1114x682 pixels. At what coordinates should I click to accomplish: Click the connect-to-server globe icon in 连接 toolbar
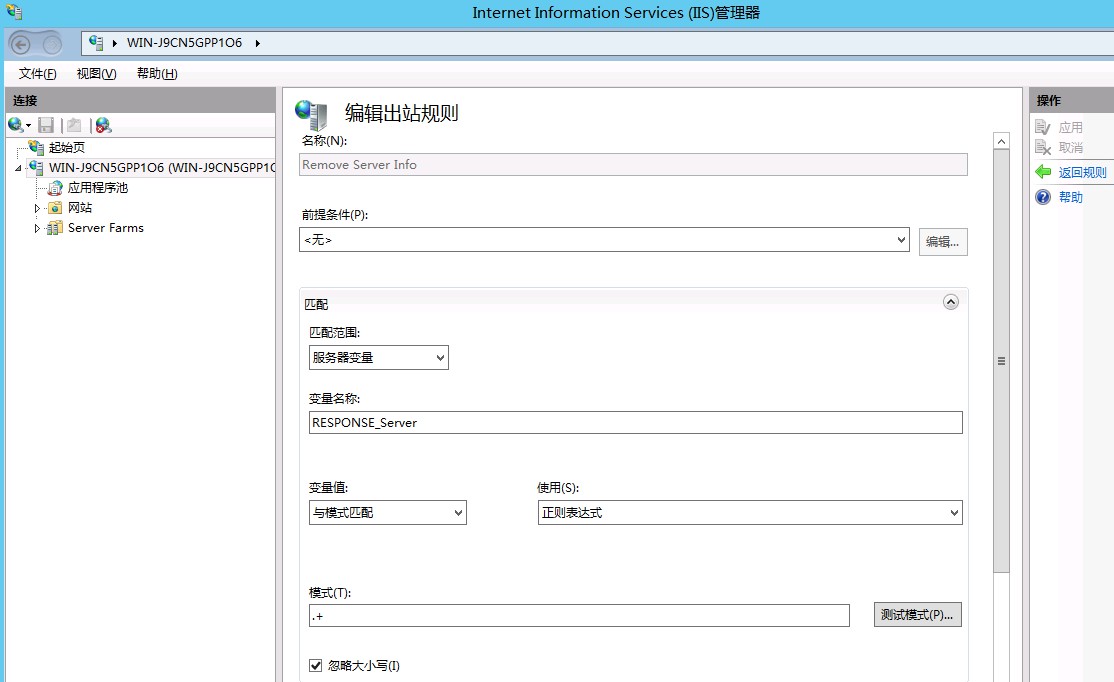tap(16, 125)
